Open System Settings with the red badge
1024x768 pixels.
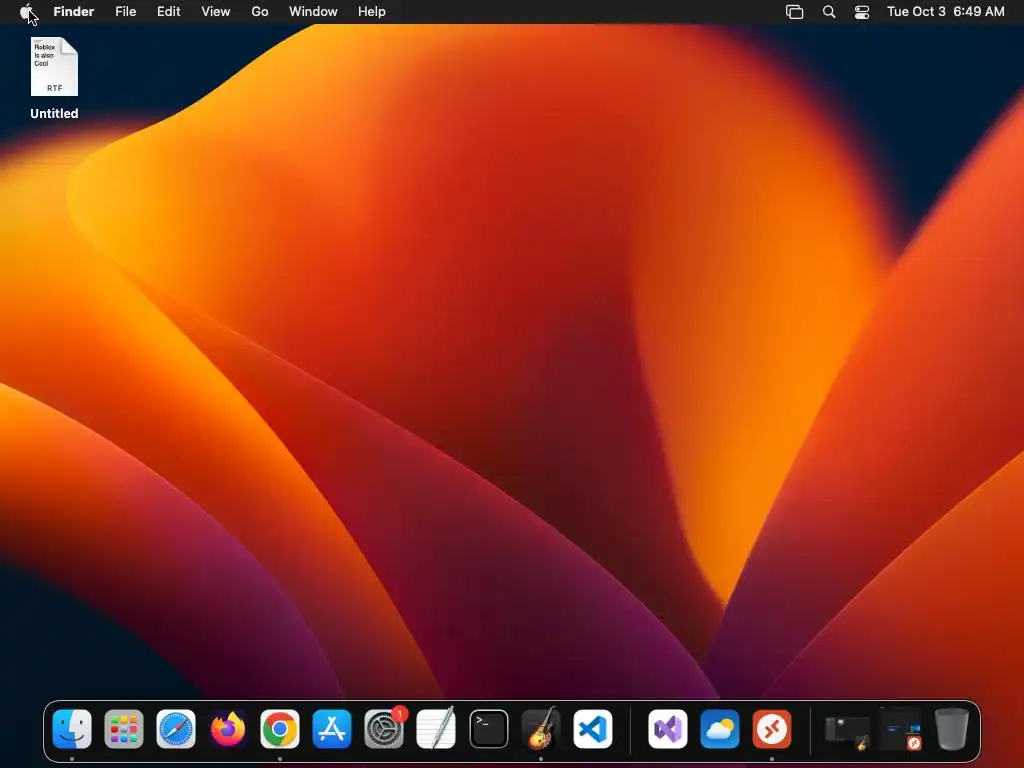384,729
